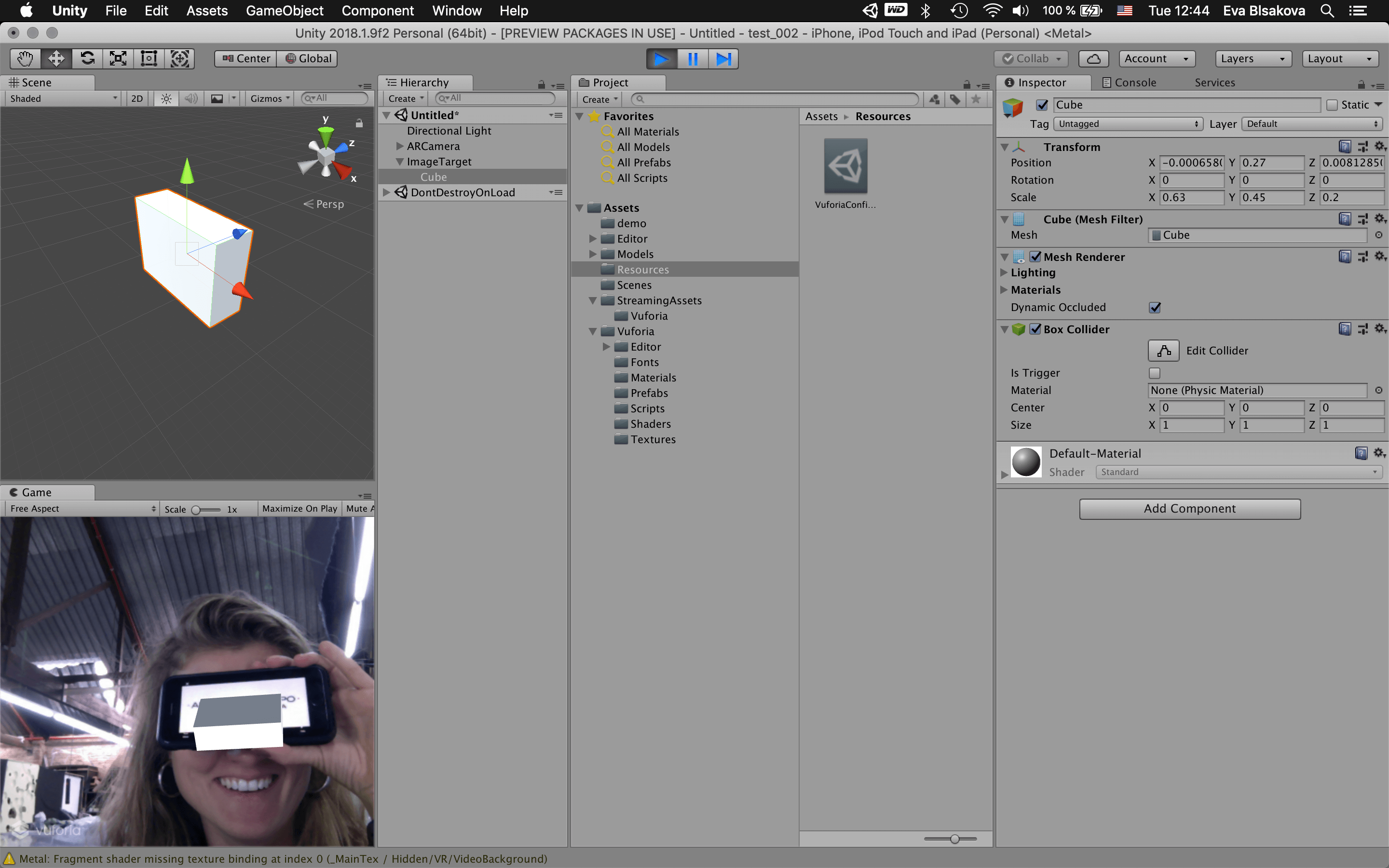Click the Add Component button
Image resolution: width=1389 pixels, height=868 pixels.
point(1189,509)
